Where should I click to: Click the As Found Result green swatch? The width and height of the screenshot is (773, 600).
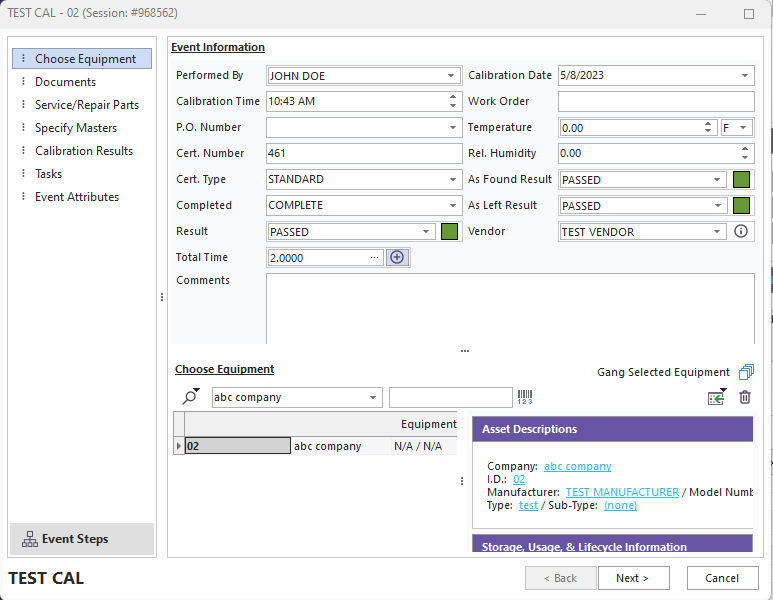pyautogui.click(x=742, y=180)
